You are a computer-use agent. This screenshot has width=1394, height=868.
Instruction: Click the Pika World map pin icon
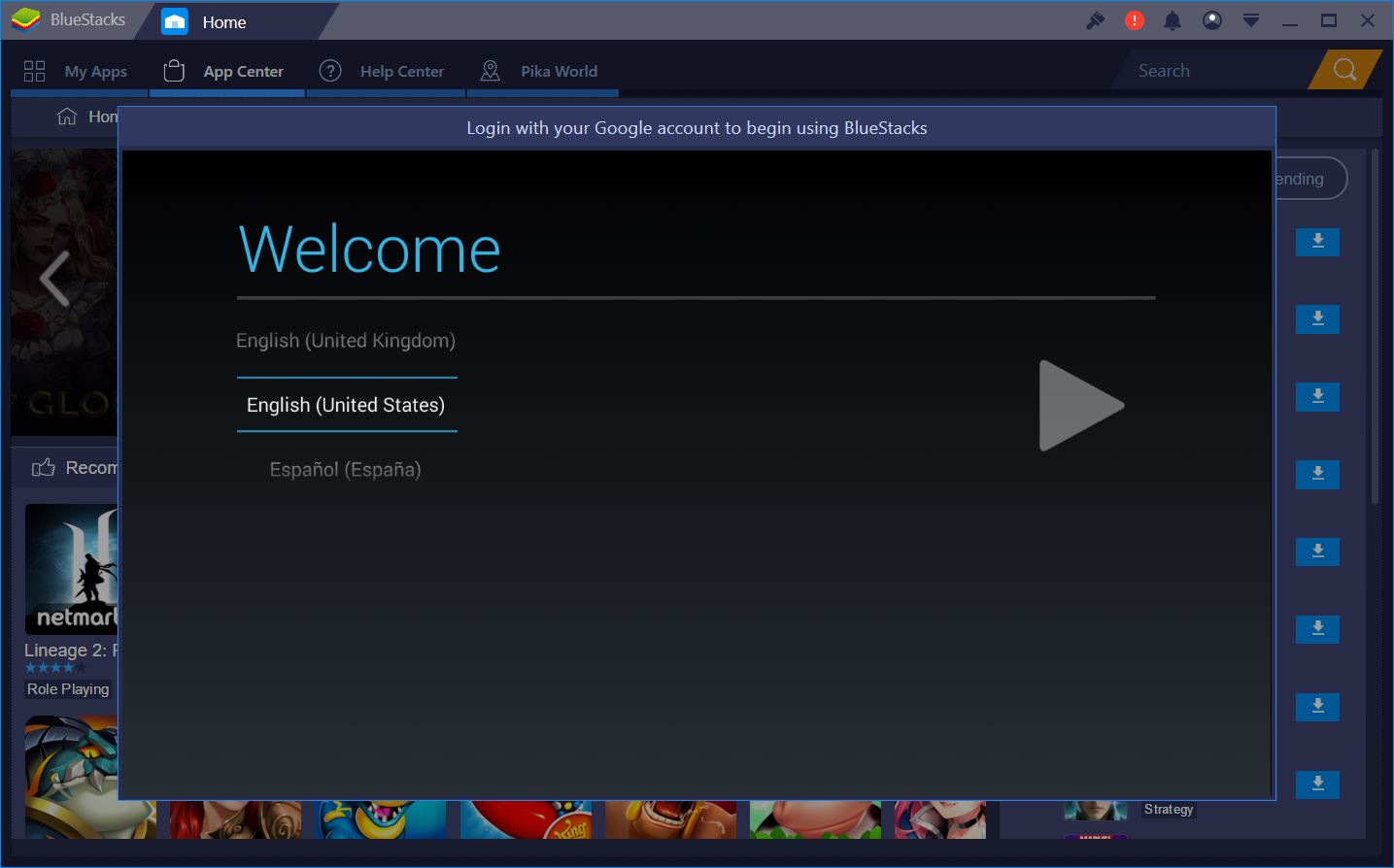pyautogui.click(x=491, y=71)
